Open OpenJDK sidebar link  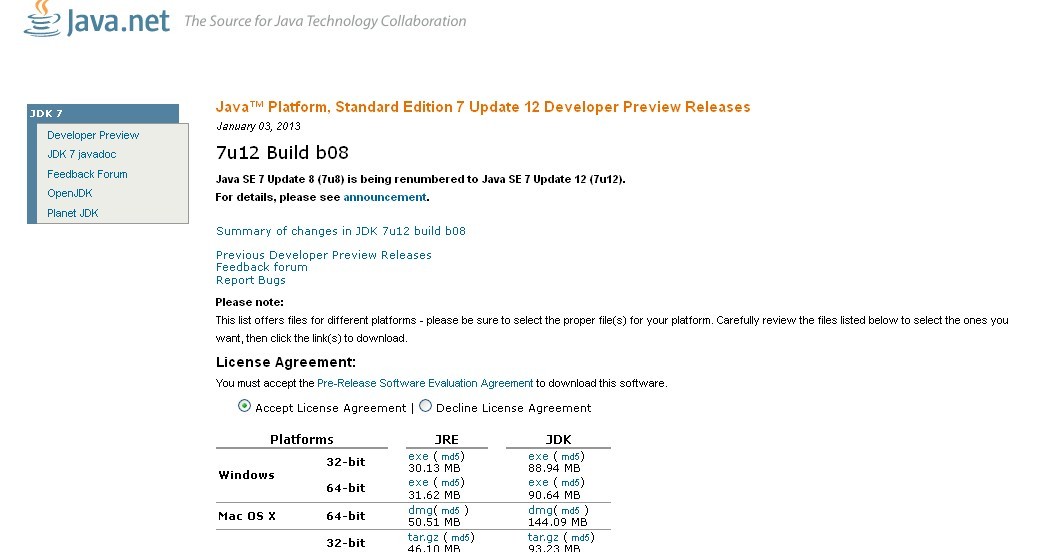(72, 193)
